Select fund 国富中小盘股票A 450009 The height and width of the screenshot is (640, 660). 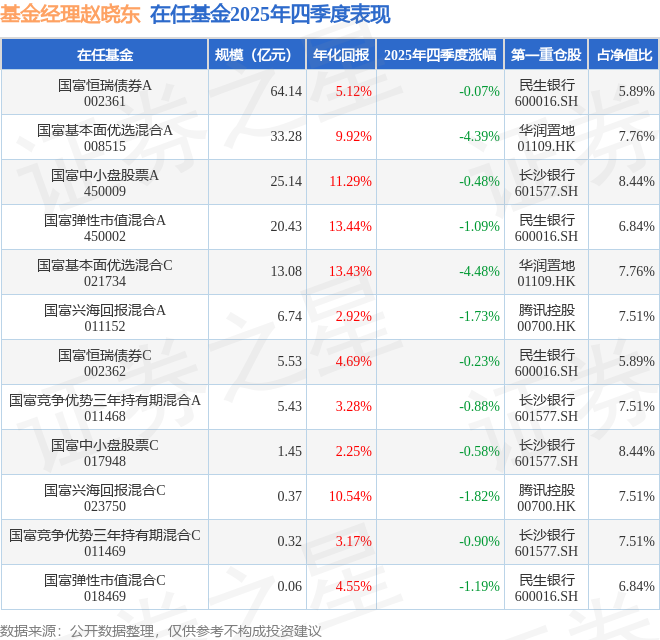pos(105,183)
